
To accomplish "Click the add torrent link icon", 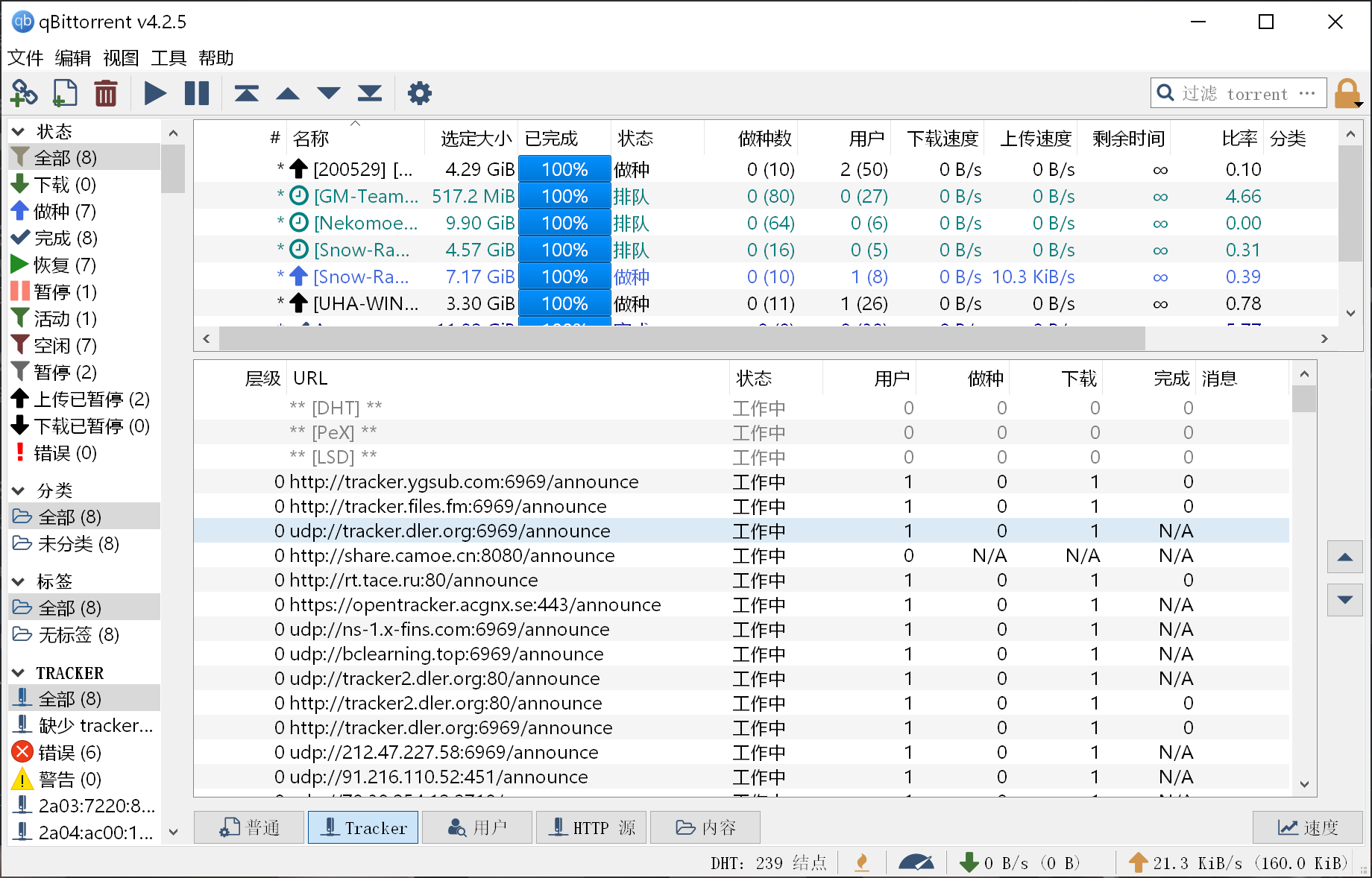I will [24, 93].
